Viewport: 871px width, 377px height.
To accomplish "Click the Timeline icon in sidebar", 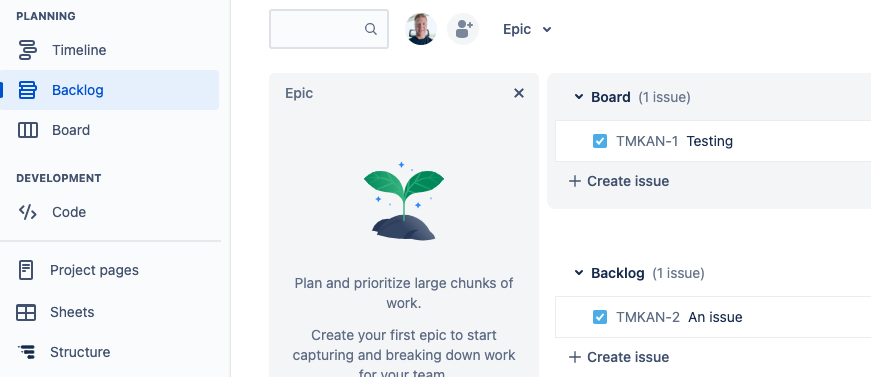I will [x=27, y=50].
